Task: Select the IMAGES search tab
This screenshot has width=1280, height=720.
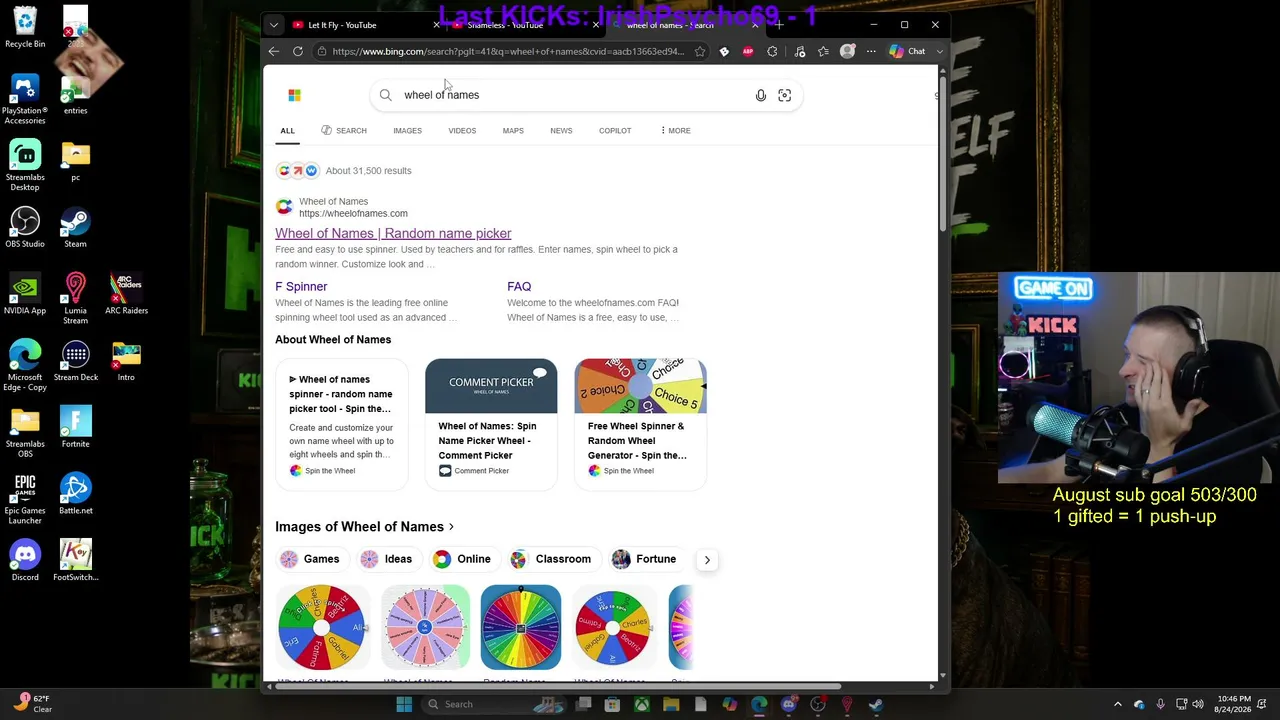Action: coord(407,131)
